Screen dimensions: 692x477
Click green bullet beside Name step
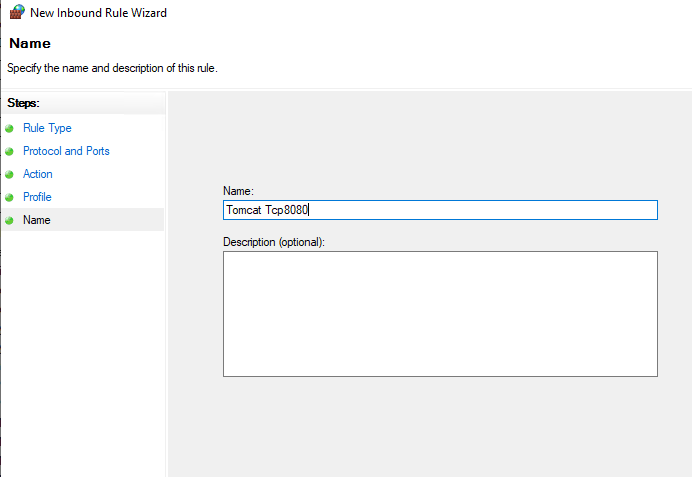(9, 220)
